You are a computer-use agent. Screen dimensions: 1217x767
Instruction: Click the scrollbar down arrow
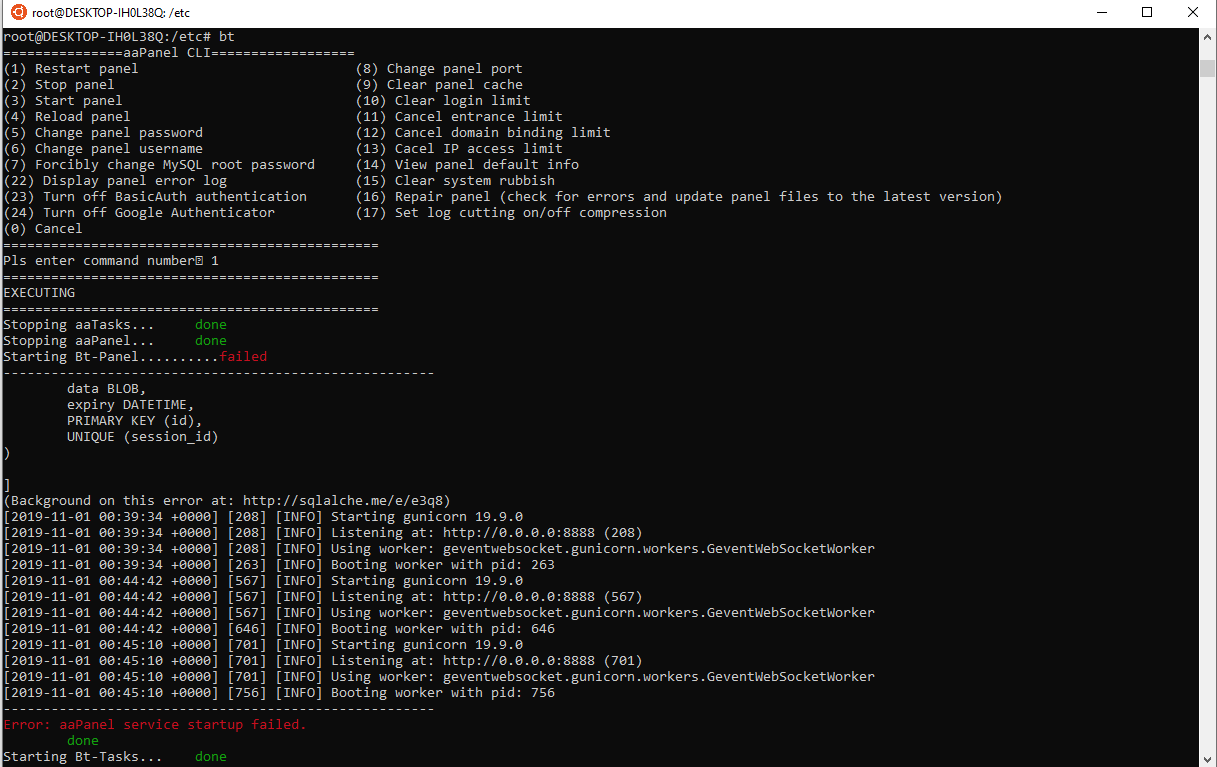1207,758
